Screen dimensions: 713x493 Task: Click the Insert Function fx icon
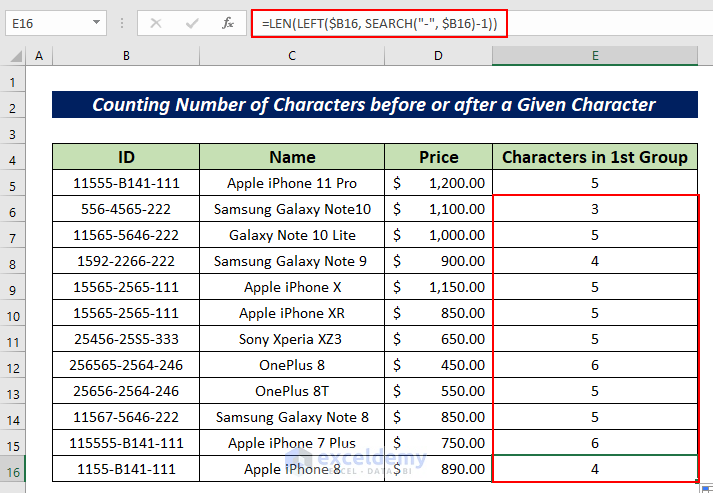pyautogui.click(x=227, y=21)
